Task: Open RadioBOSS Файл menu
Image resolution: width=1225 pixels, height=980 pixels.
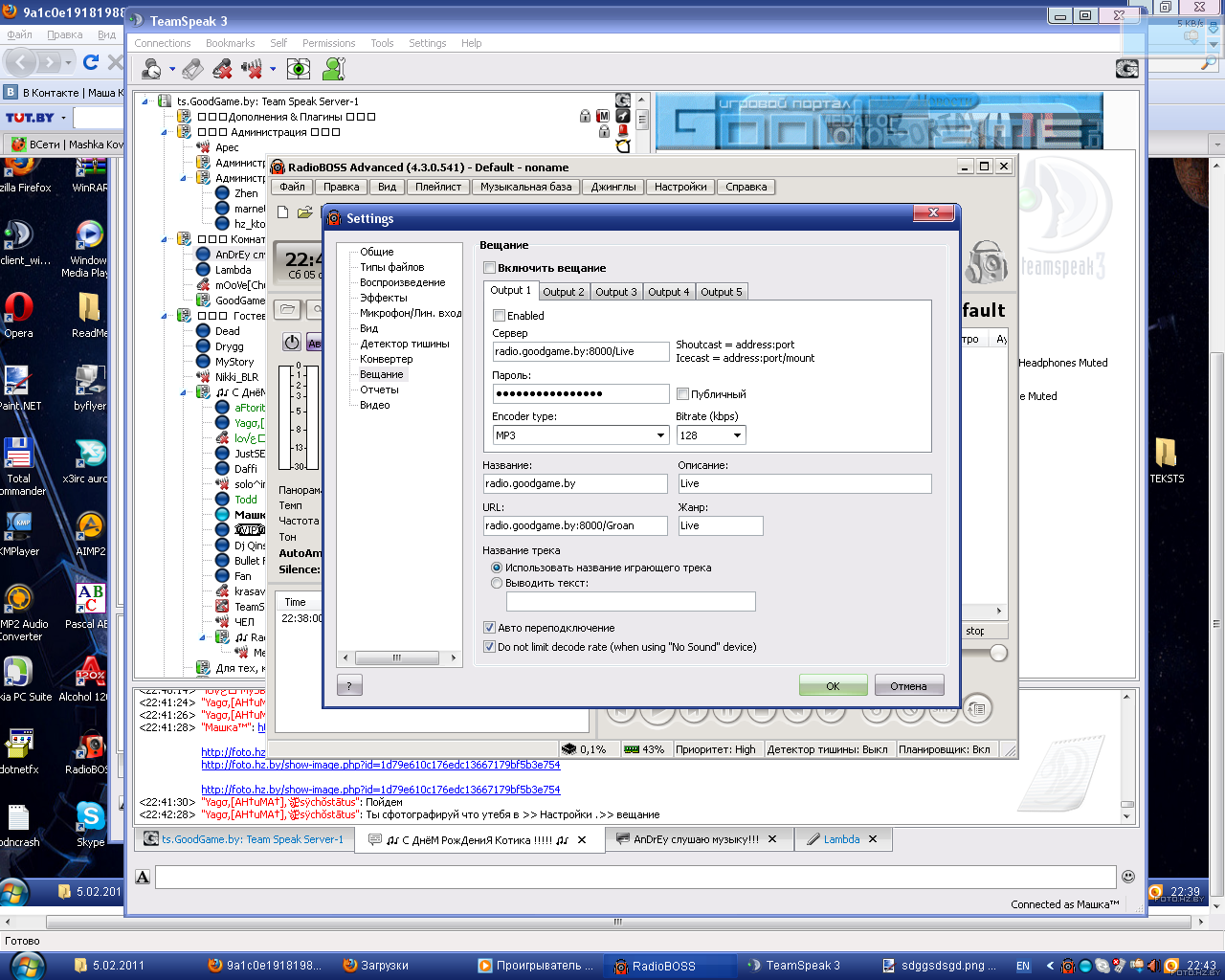Action: click(293, 187)
